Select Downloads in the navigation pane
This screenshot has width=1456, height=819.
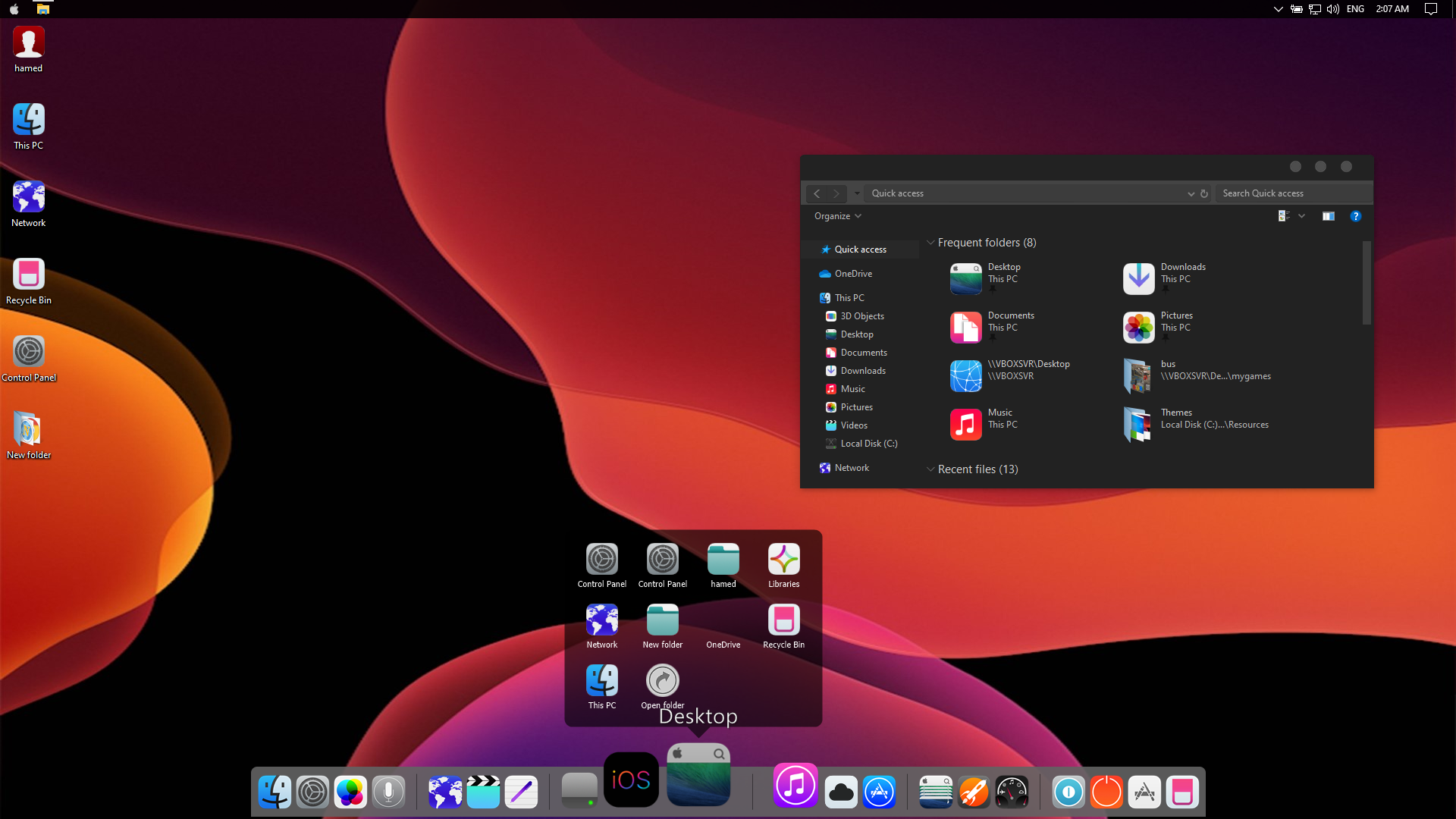(862, 371)
